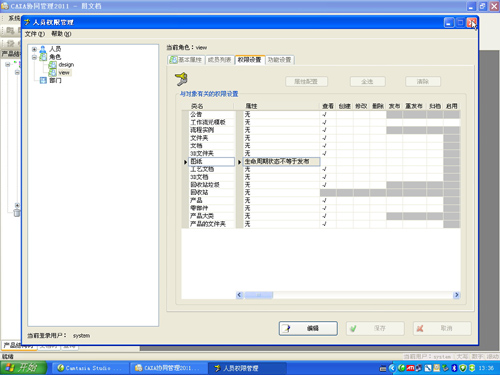This screenshot has width=500, height=375.
Task: Click the horizontal scrollbar thumb under table
Action: click(259, 295)
